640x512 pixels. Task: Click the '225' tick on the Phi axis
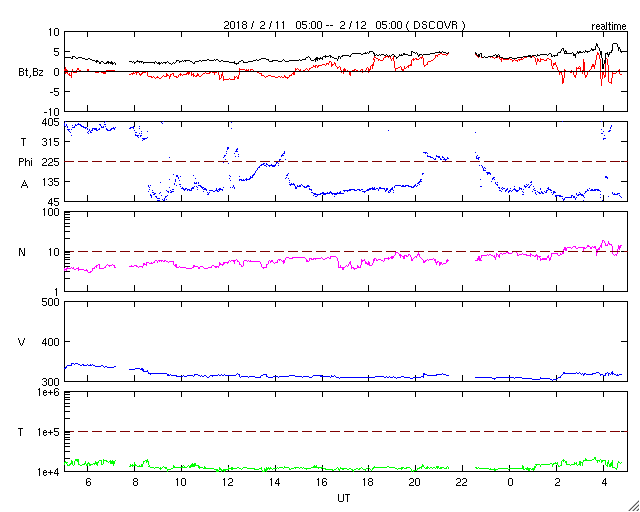[51, 162]
